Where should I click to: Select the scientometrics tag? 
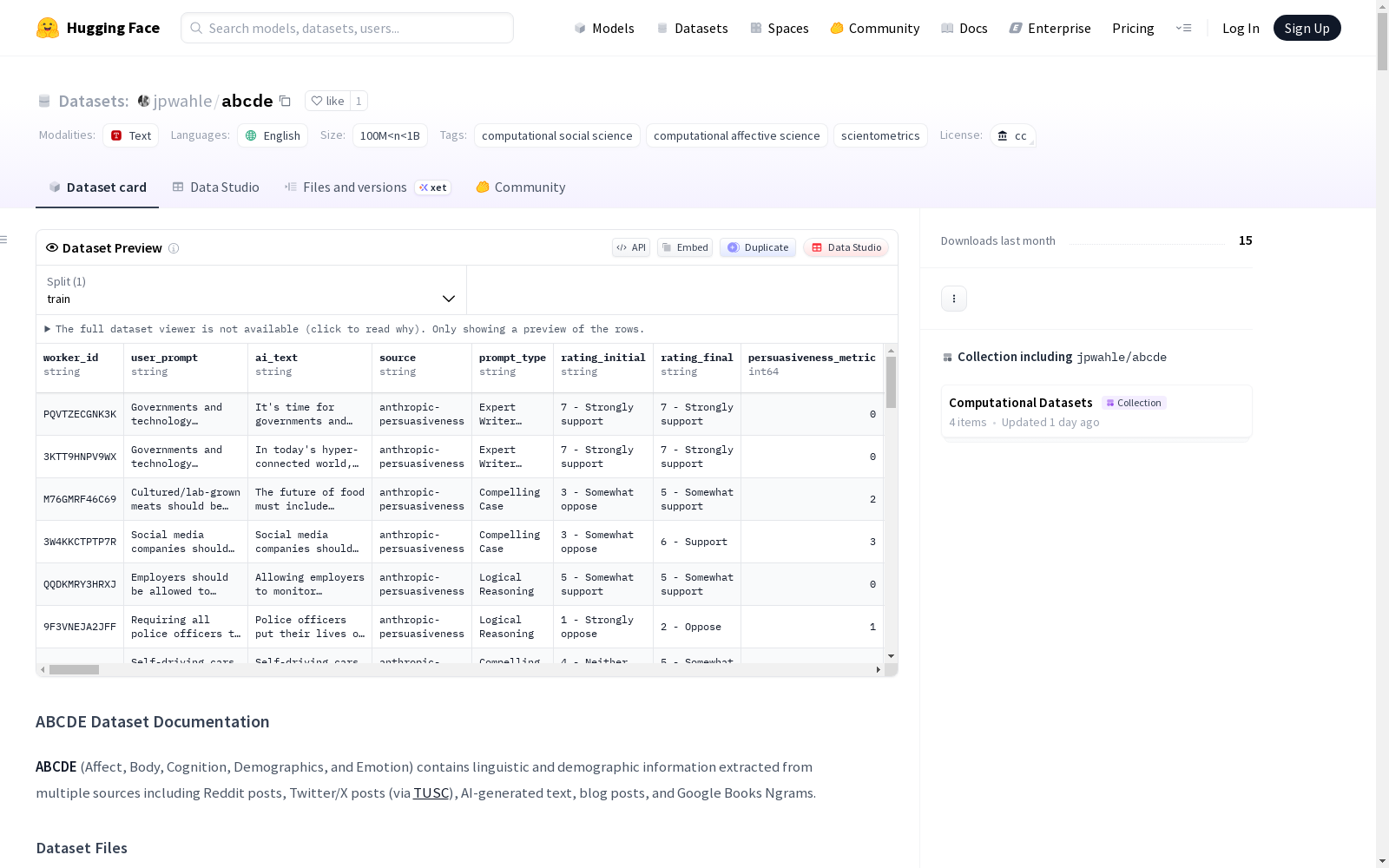point(880,135)
